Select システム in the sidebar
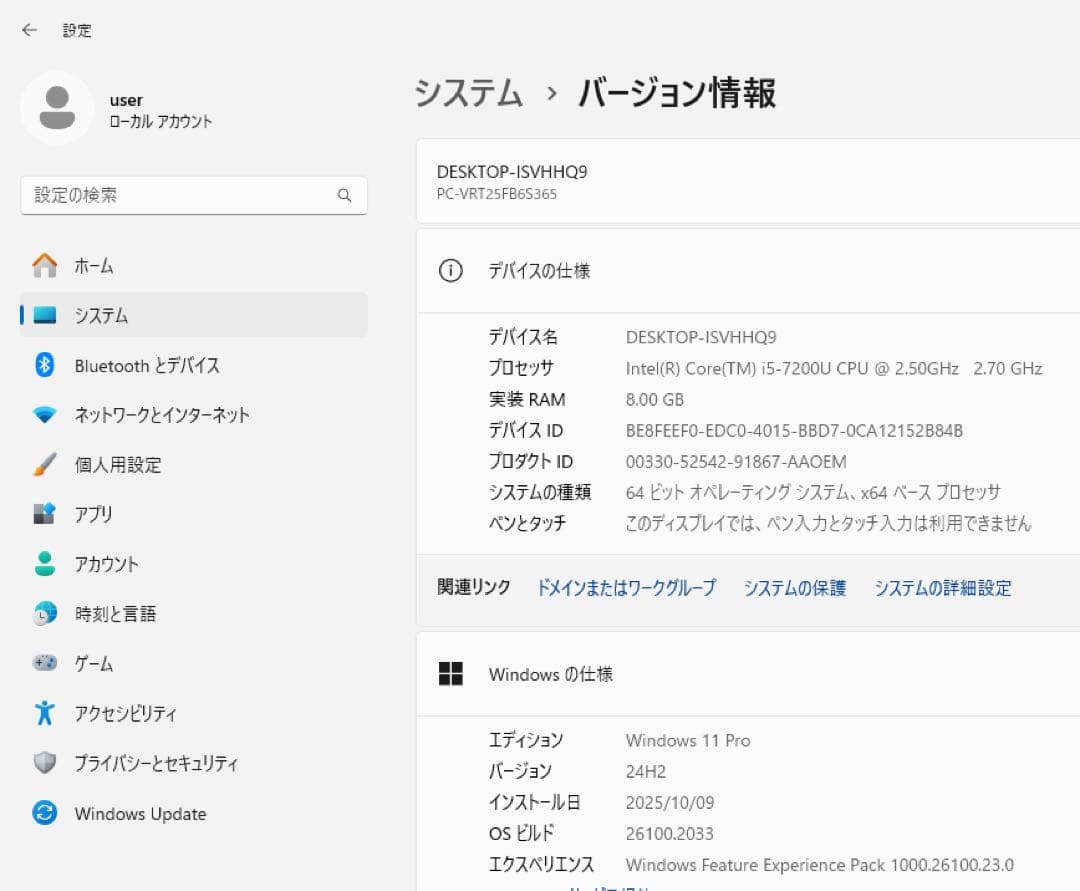Viewport: 1080px width, 891px height. point(194,315)
